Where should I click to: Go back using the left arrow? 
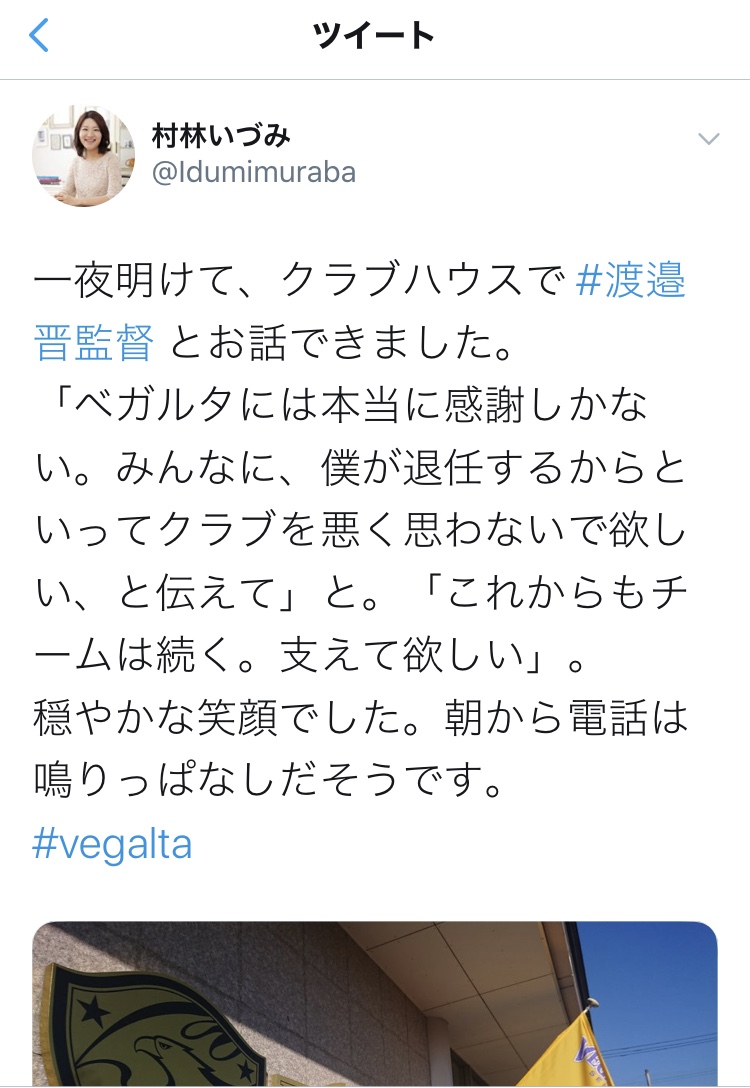[40, 37]
